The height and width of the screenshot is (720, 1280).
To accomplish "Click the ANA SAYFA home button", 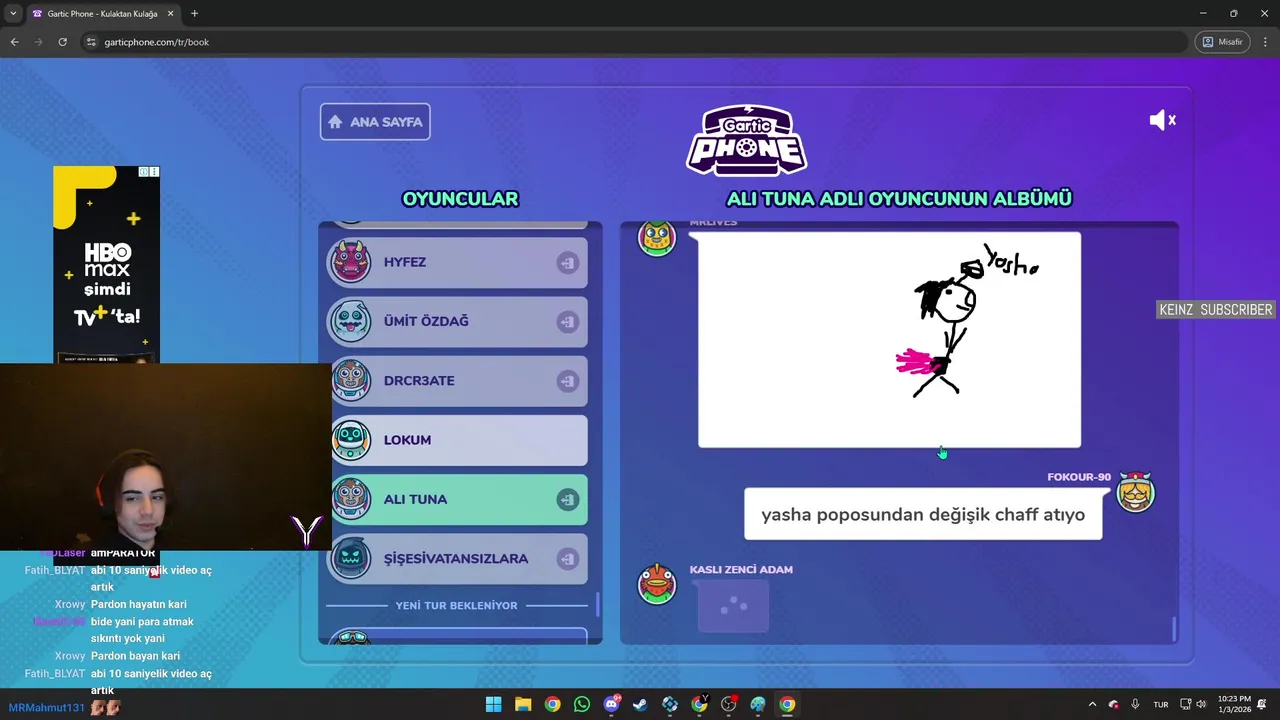I will 375,122.
